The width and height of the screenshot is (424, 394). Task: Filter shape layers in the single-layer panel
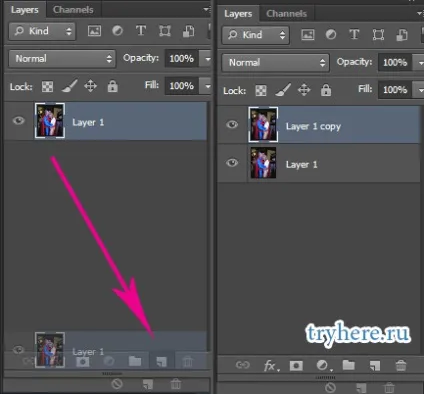[x=165, y=31]
